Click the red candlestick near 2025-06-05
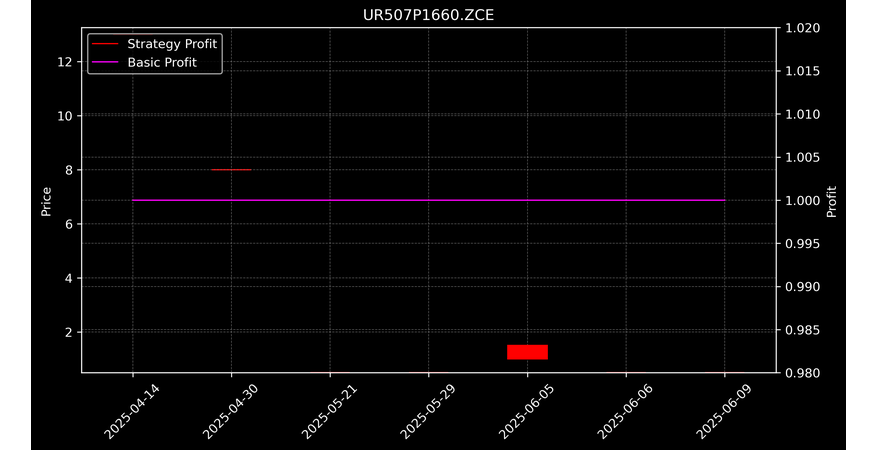Screen dimensions: 878x450 click(x=527, y=352)
